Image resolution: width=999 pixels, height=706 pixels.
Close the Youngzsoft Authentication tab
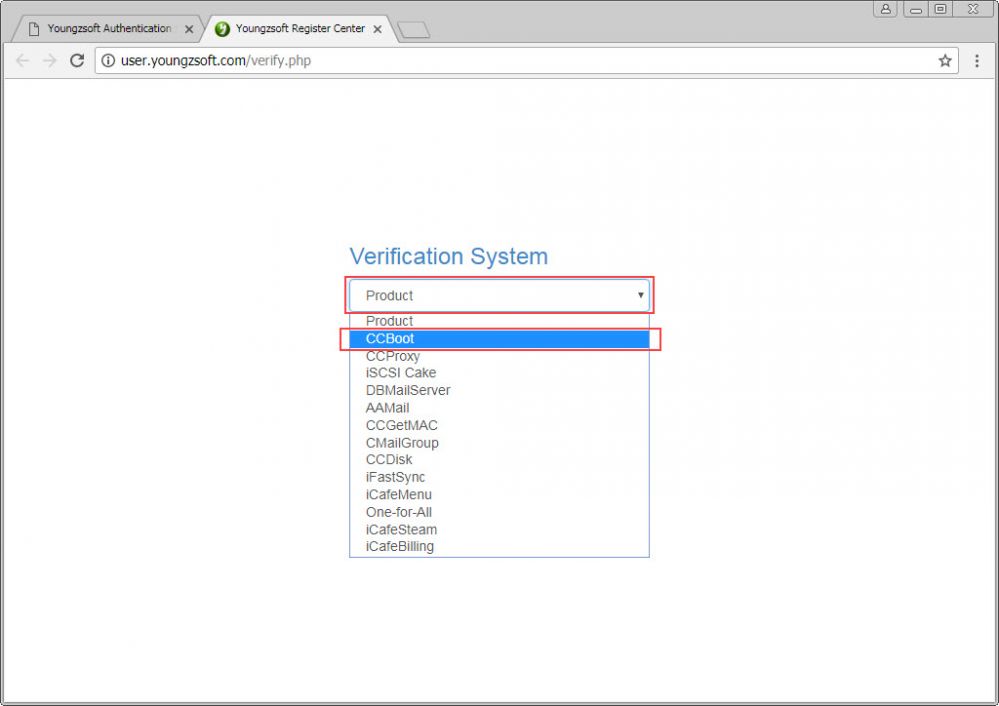[x=189, y=29]
